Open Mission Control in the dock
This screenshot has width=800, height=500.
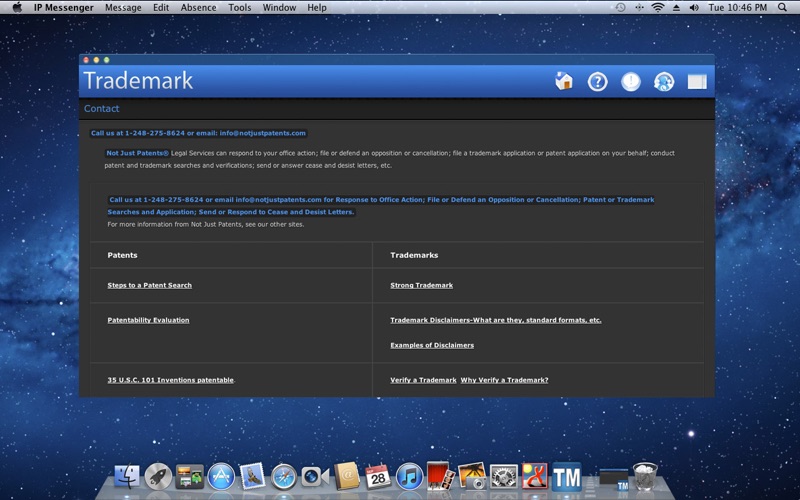click(190, 477)
